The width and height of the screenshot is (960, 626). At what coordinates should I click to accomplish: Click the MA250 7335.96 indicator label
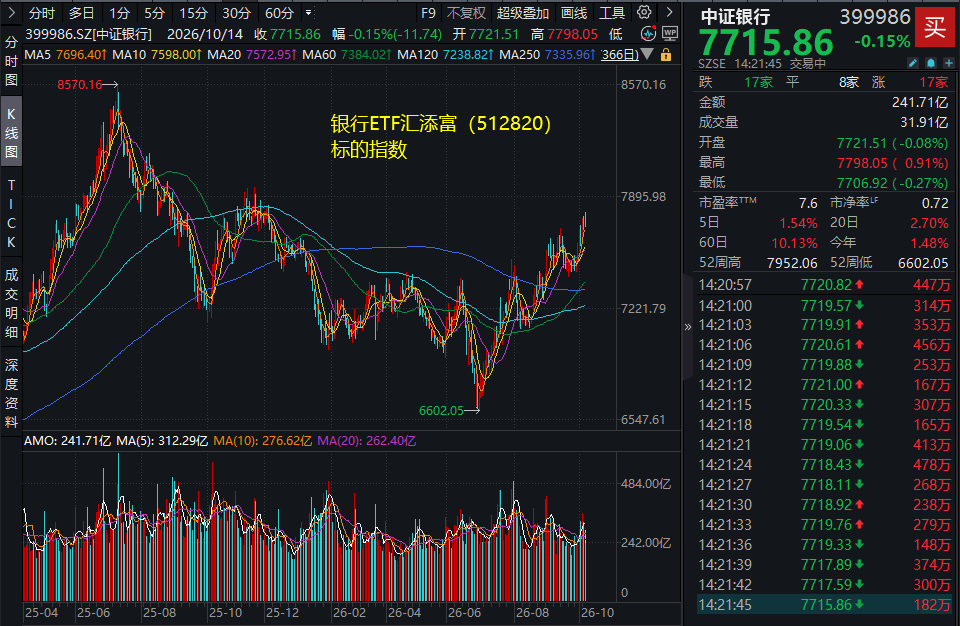(547, 55)
